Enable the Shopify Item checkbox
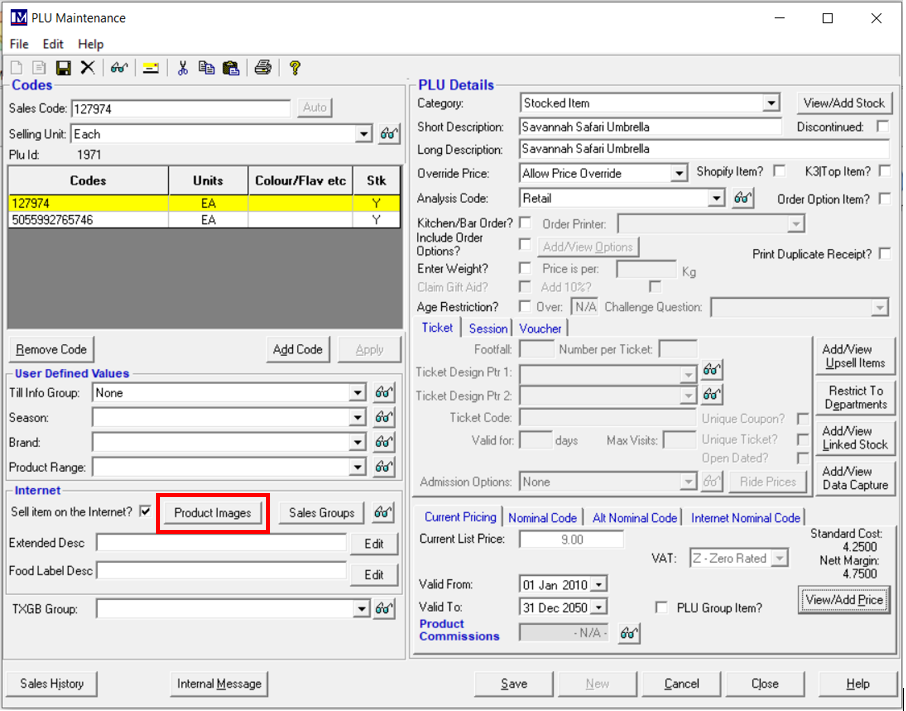 click(x=779, y=172)
